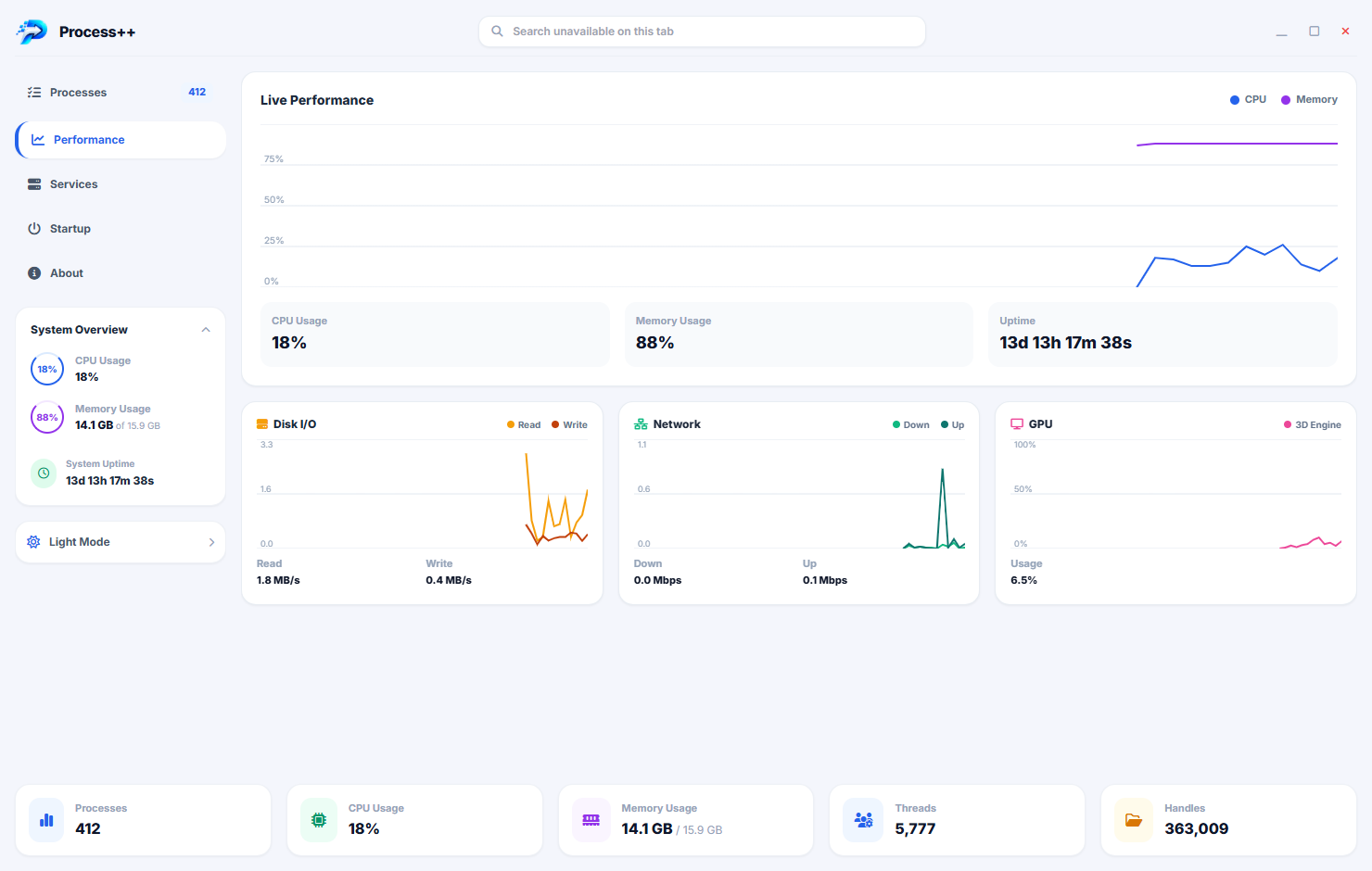Click the Light Mode button
Viewport: 1372px width, 871px height.
tap(121, 542)
